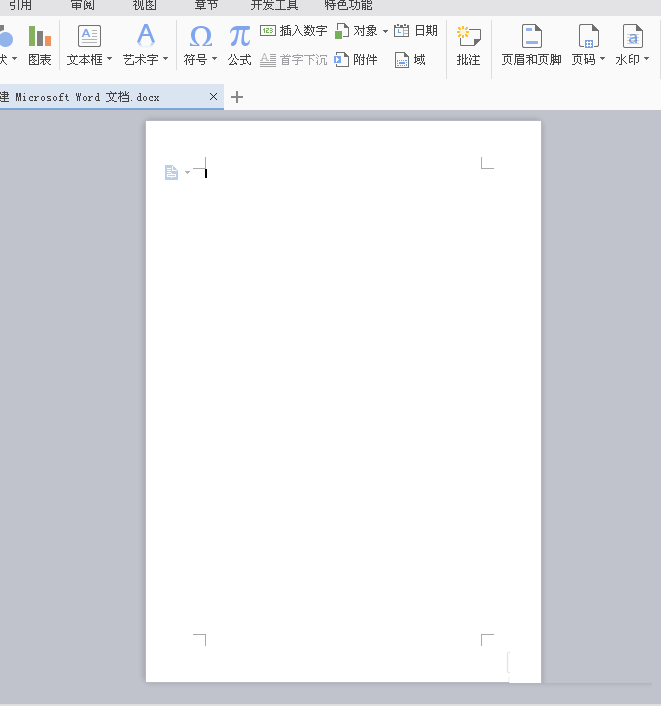Click the Attachment (附件) button
Image resolution: width=661 pixels, height=706 pixels.
click(x=356, y=60)
